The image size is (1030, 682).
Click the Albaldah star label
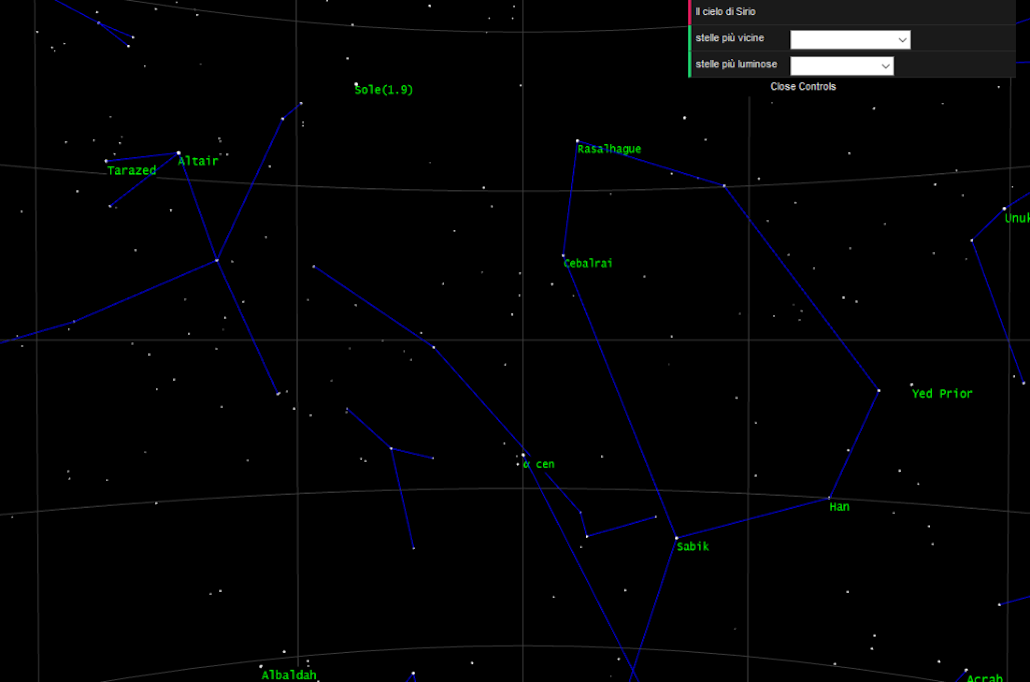[x=289, y=675]
